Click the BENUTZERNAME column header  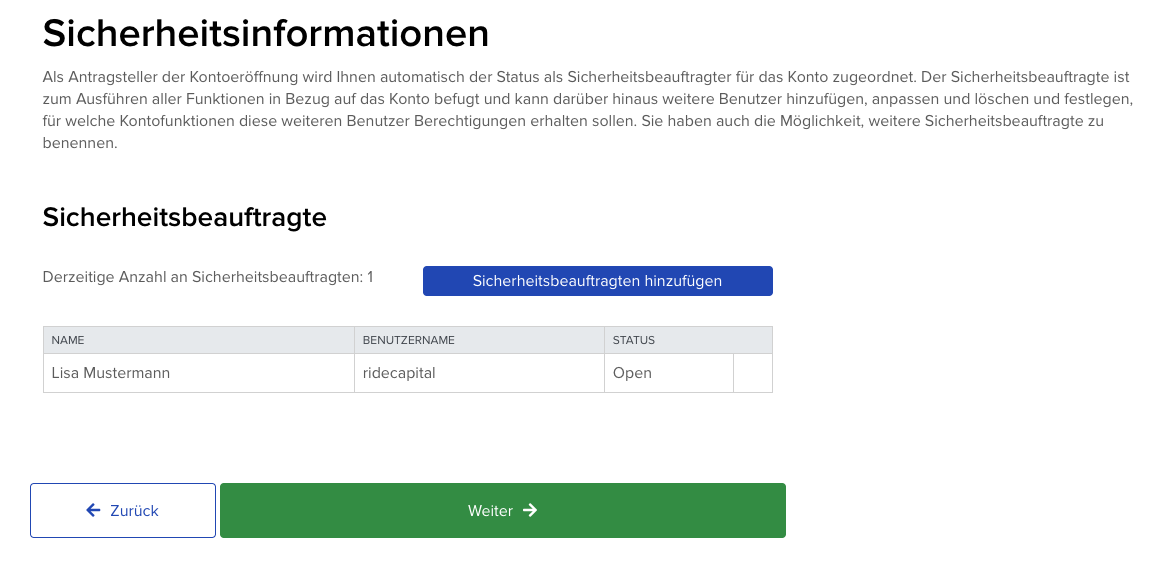pyautogui.click(x=409, y=340)
